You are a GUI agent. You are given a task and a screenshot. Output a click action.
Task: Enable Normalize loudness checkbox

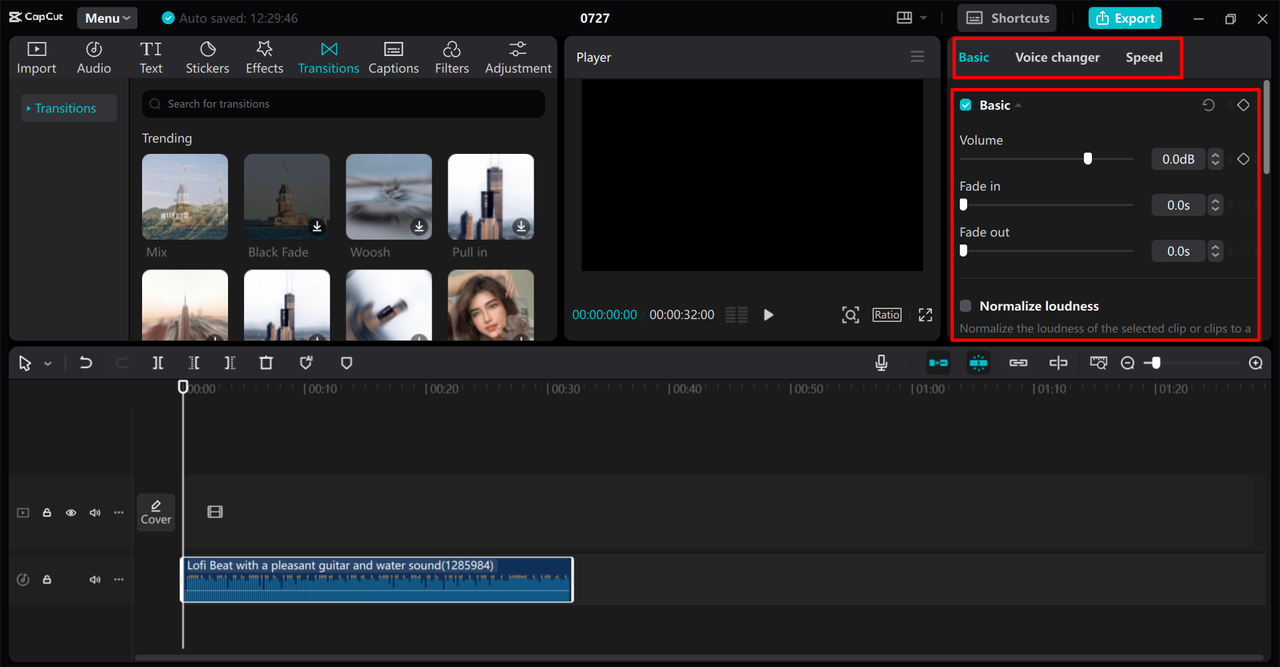pyautogui.click(x=966, y=306)
